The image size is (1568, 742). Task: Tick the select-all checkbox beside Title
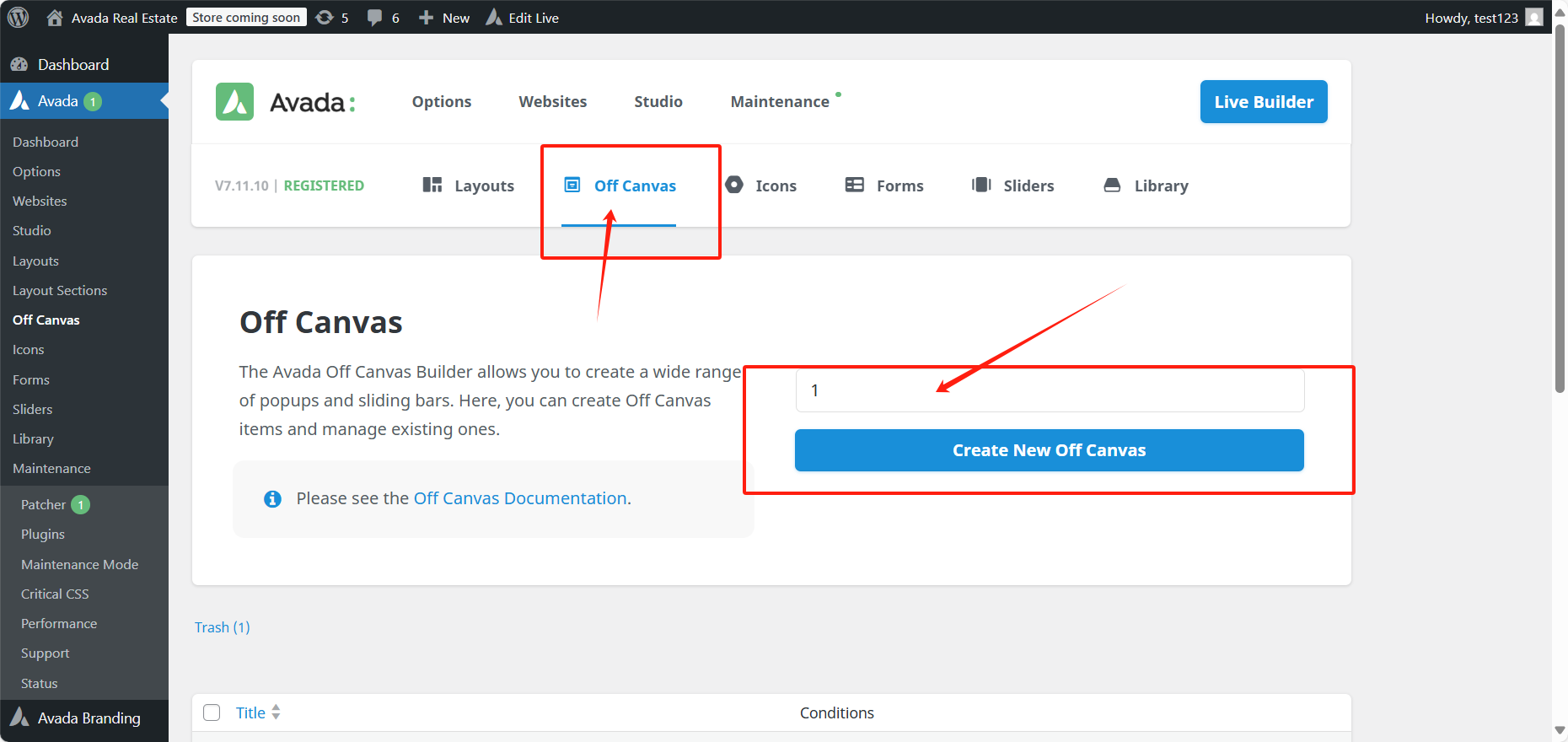212,712
